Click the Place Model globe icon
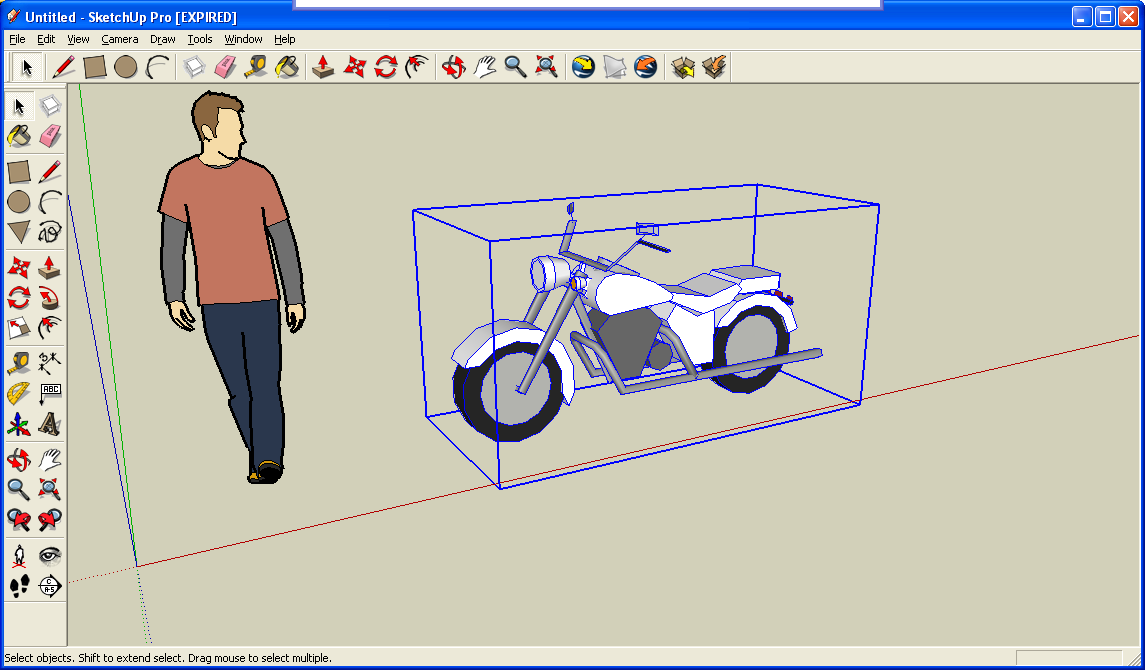1145x670 pixels. [x=646, y=67]
